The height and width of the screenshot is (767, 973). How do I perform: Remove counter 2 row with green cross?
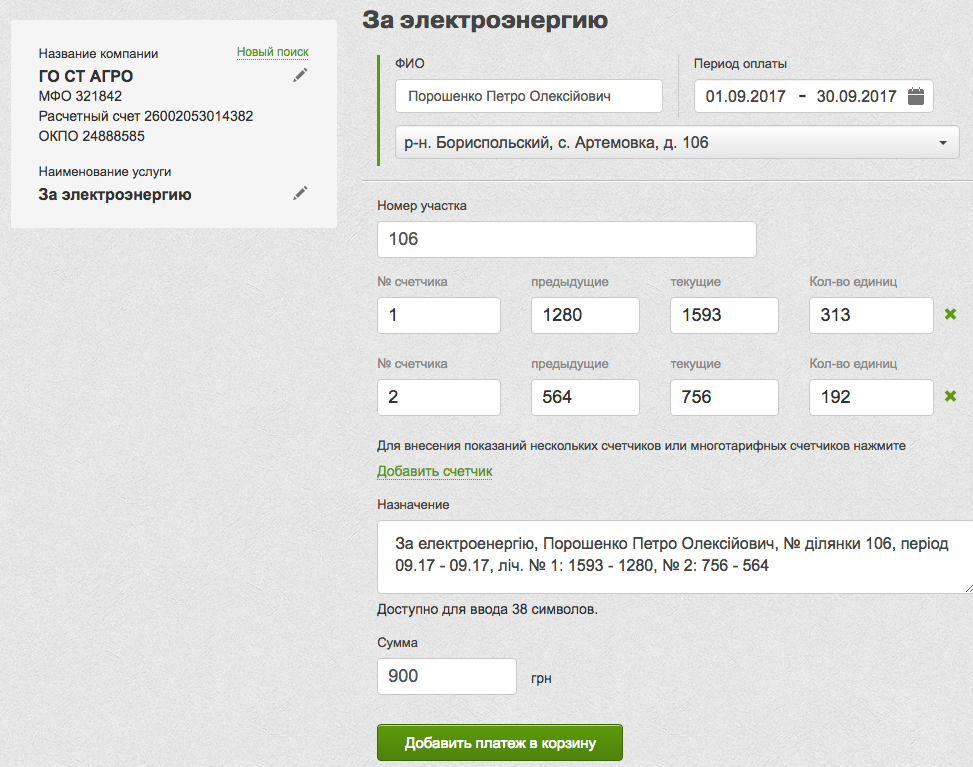coord(951,397)
